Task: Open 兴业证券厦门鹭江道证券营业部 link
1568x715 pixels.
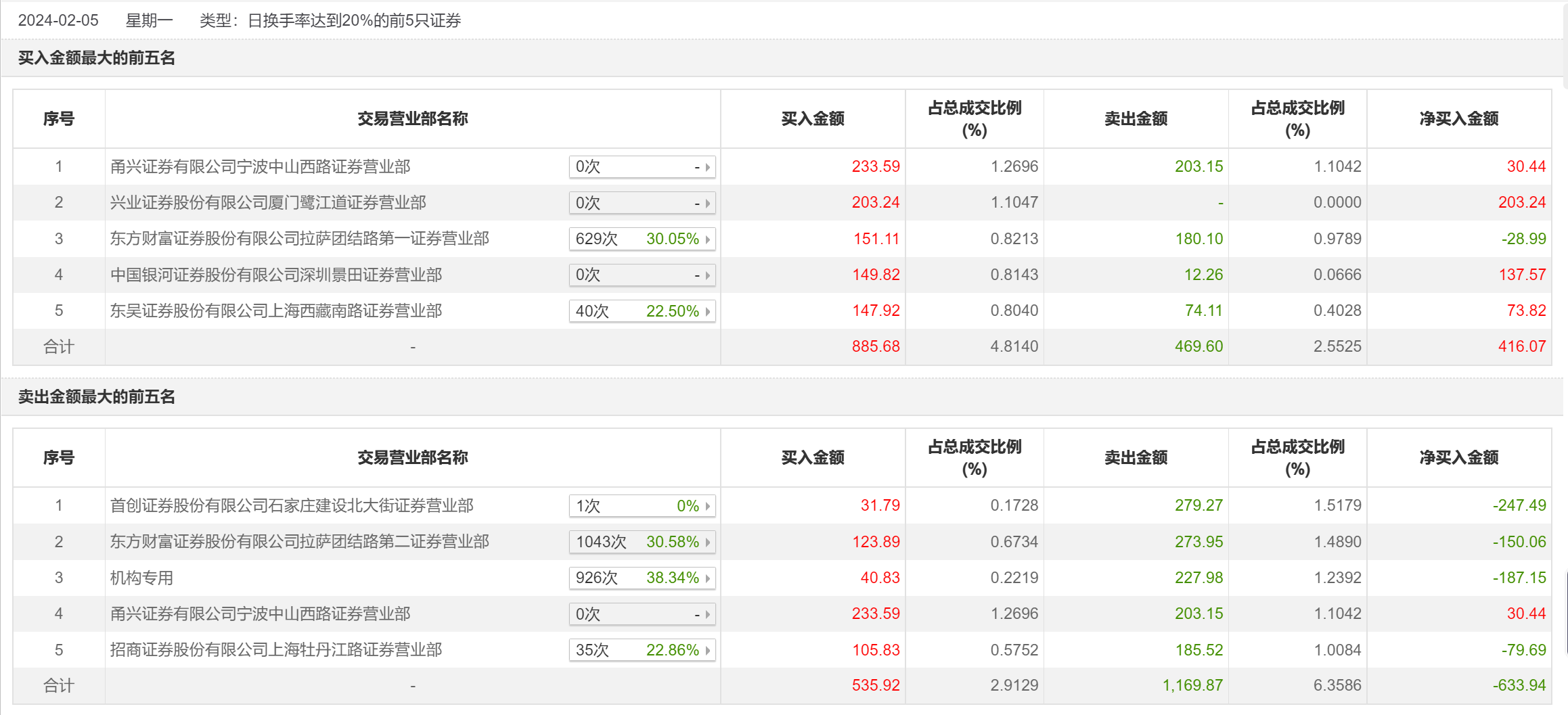Action: click(x=268, y=203)
